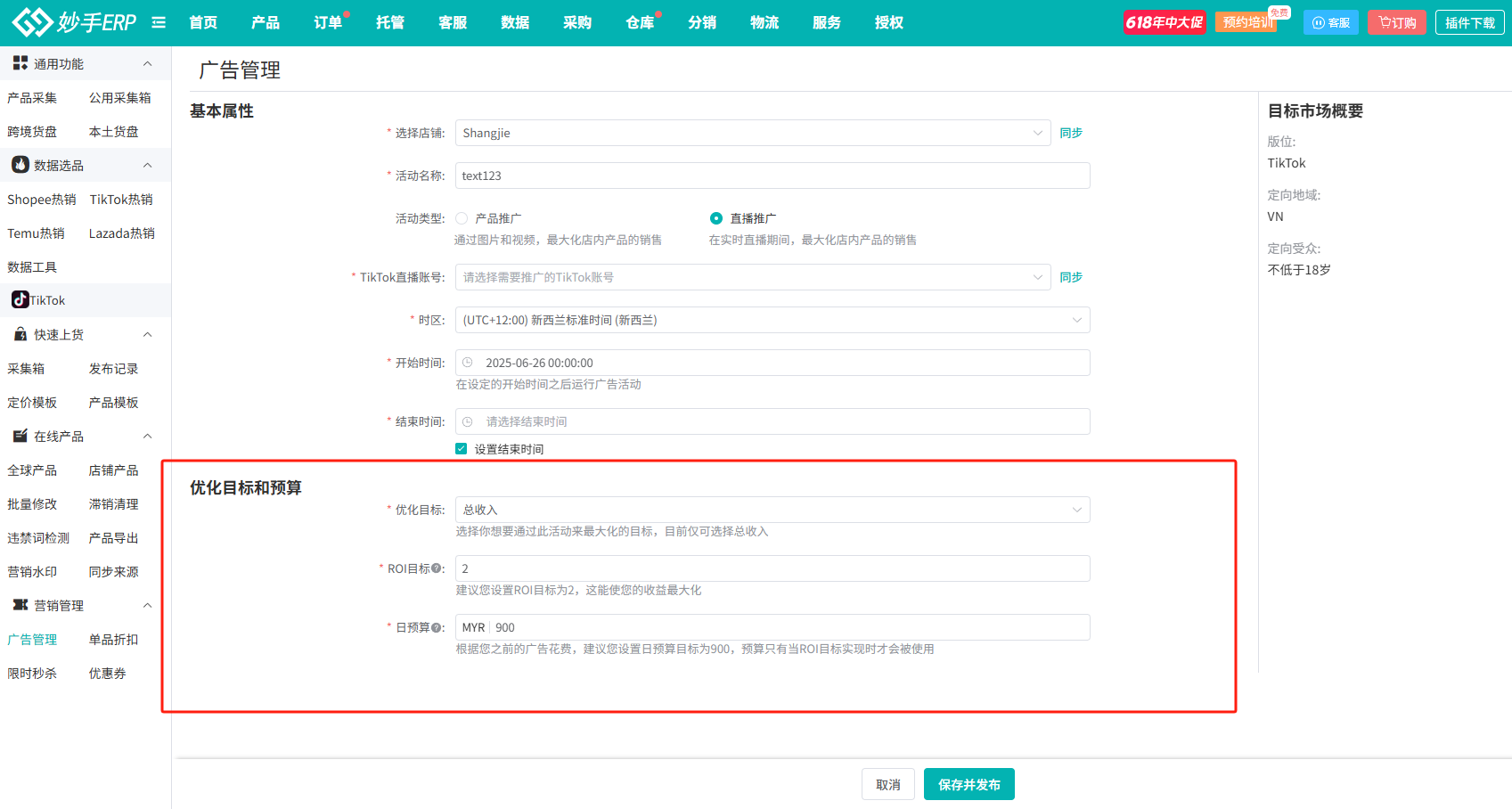Screen dimensions: 1512x809
Task: Click the clock icon in 开始时间 field
Action: [468, 363]
